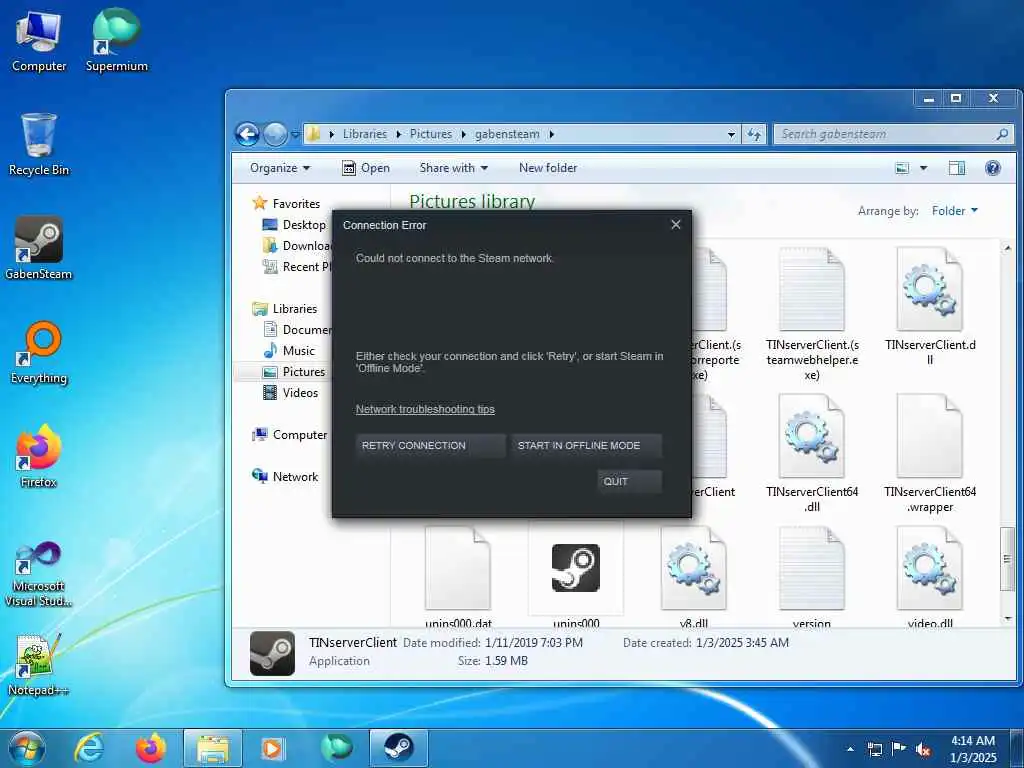Launch Firefox from the taskbar
This screenshot has width=1024, height=768.
150,748
